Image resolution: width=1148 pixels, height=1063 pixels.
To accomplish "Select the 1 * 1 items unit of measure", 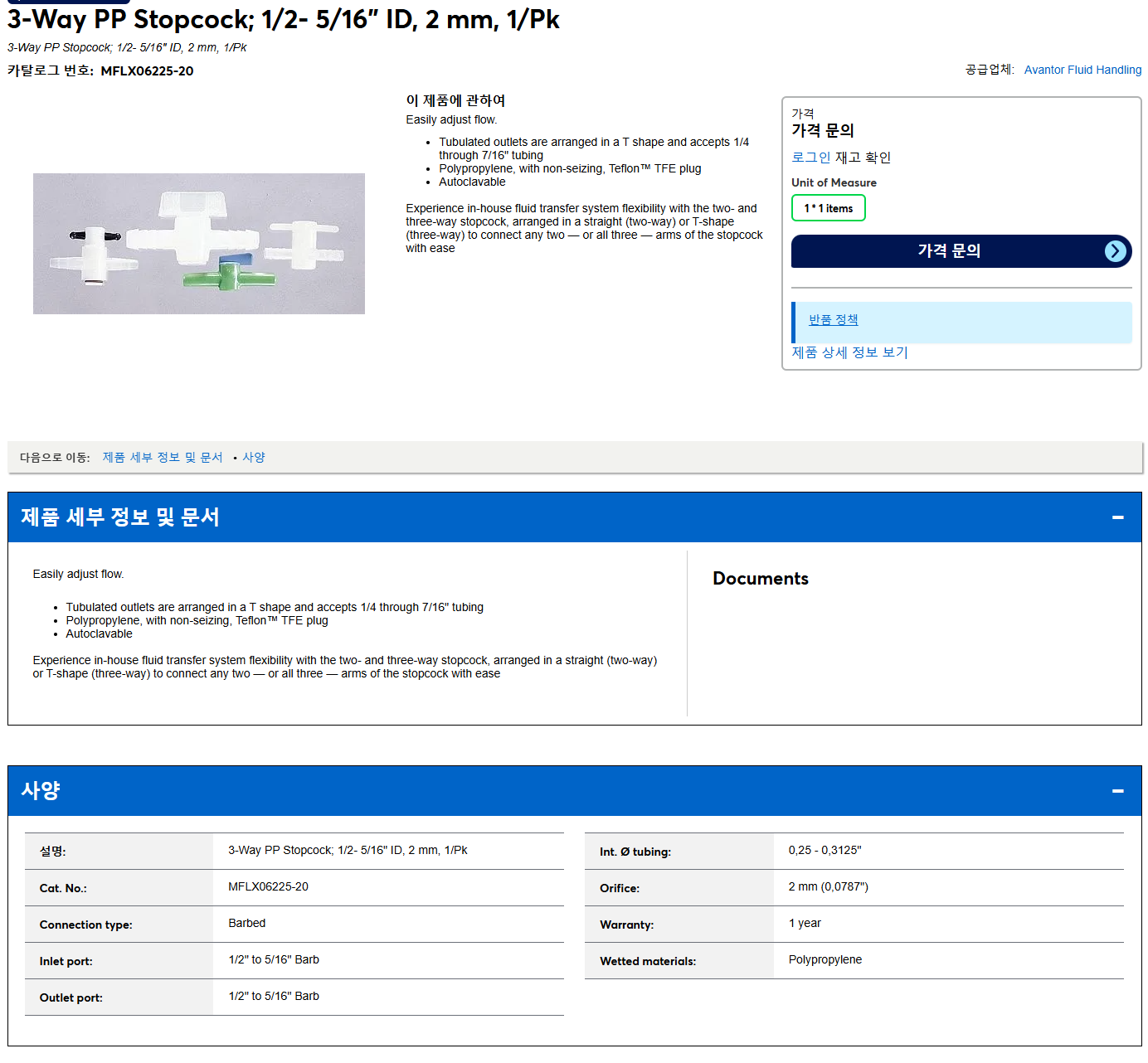I will tap(828, 208).
